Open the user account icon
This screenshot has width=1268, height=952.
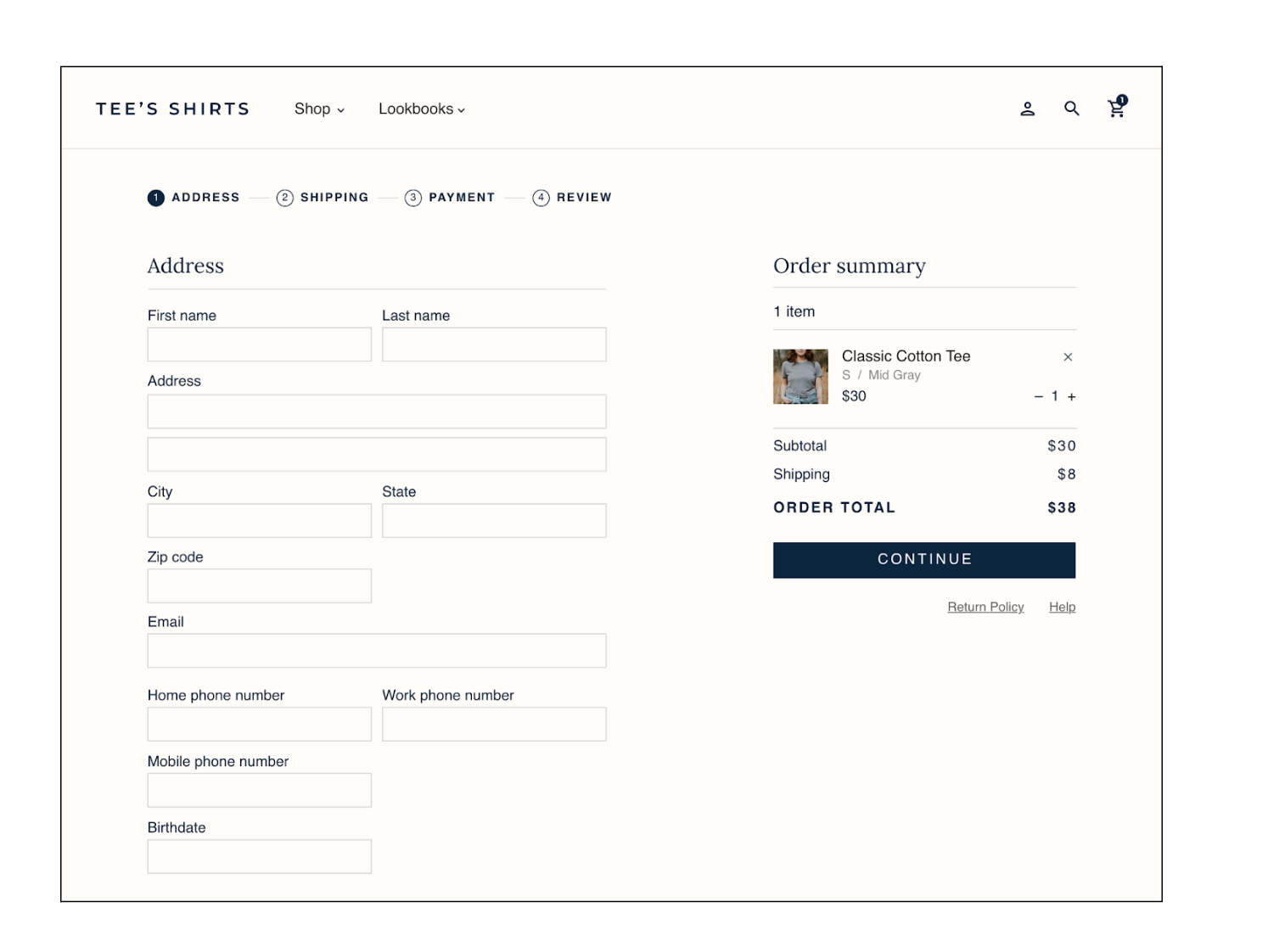point(1027,109)
